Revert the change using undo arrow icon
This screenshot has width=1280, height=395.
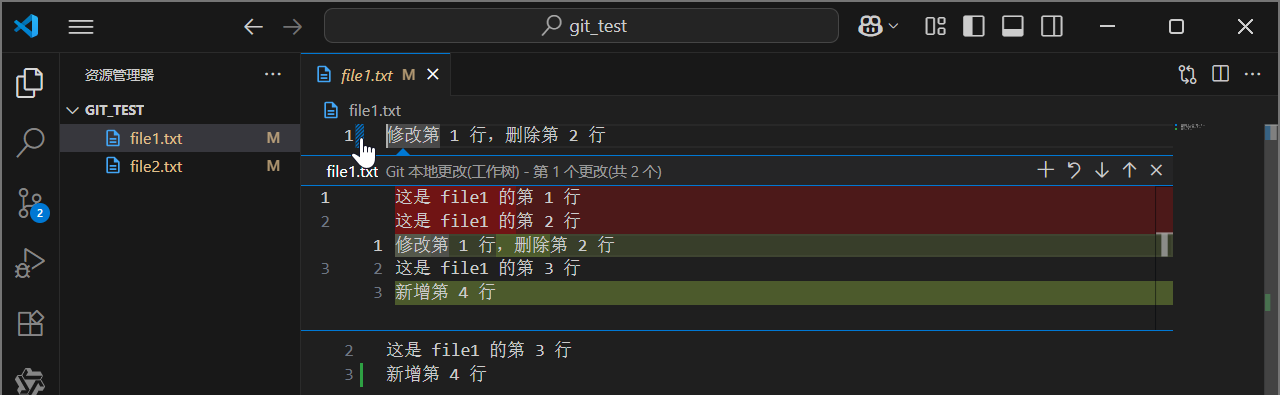point(1074,170)
